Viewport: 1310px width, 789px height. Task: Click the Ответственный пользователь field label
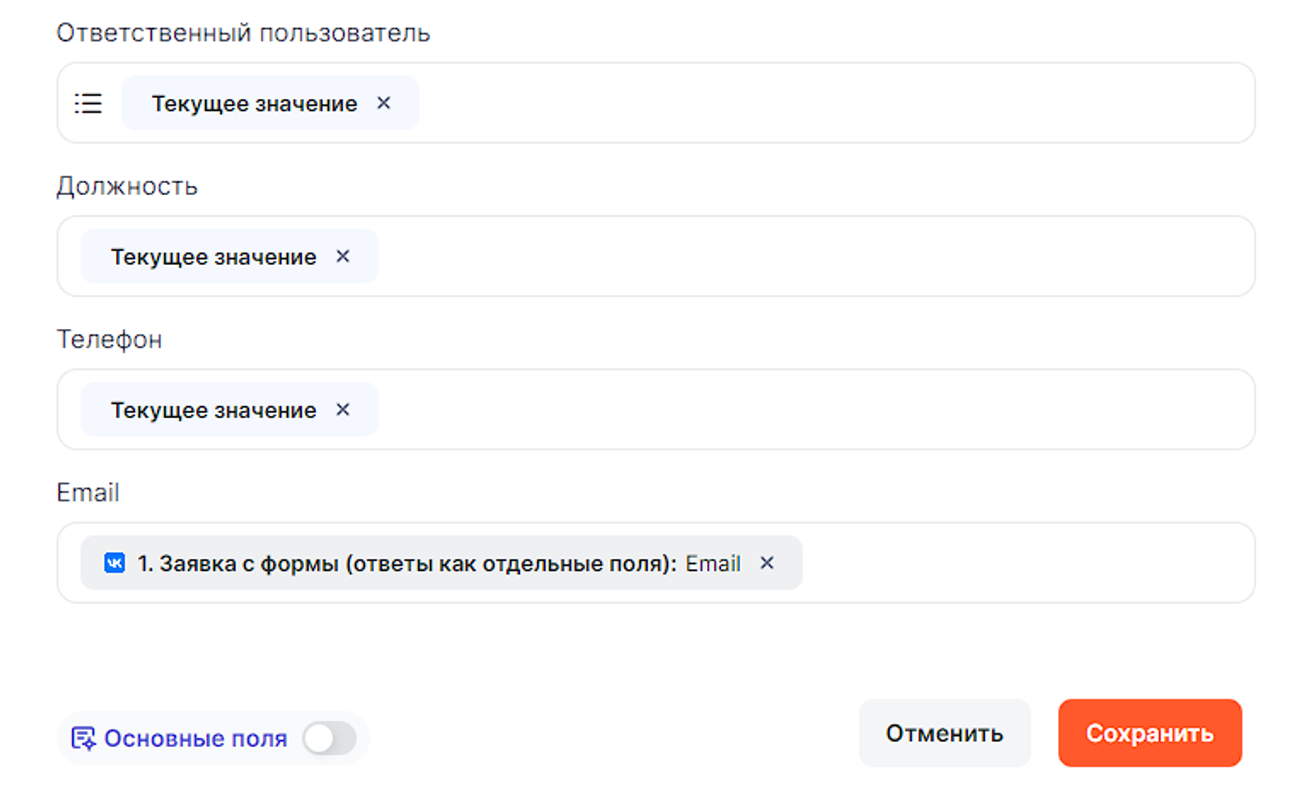pyautogui.click(x=243, y=33)
